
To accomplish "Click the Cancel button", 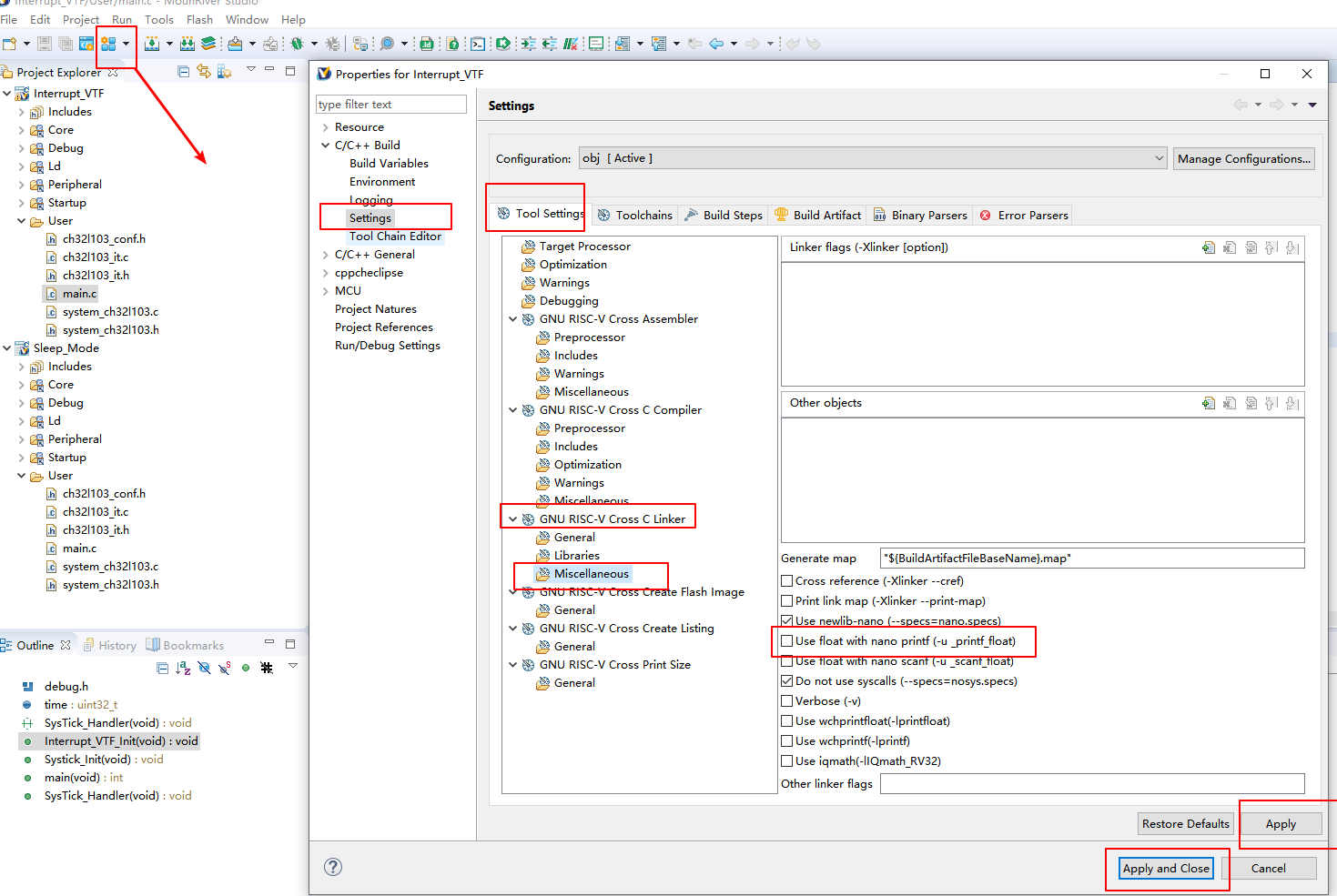I will pos(1268,868).
